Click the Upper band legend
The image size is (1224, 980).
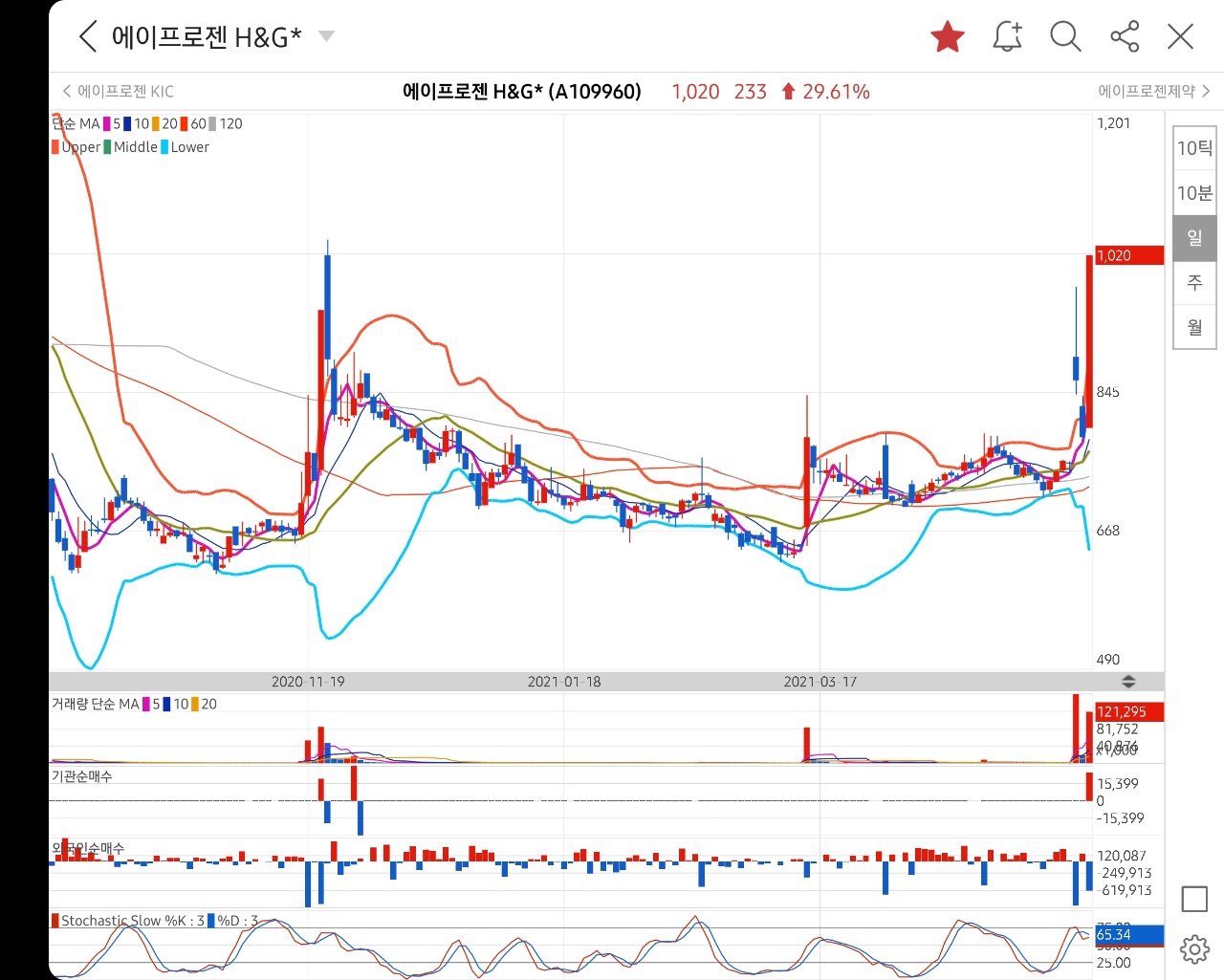(x=76, y=147)
